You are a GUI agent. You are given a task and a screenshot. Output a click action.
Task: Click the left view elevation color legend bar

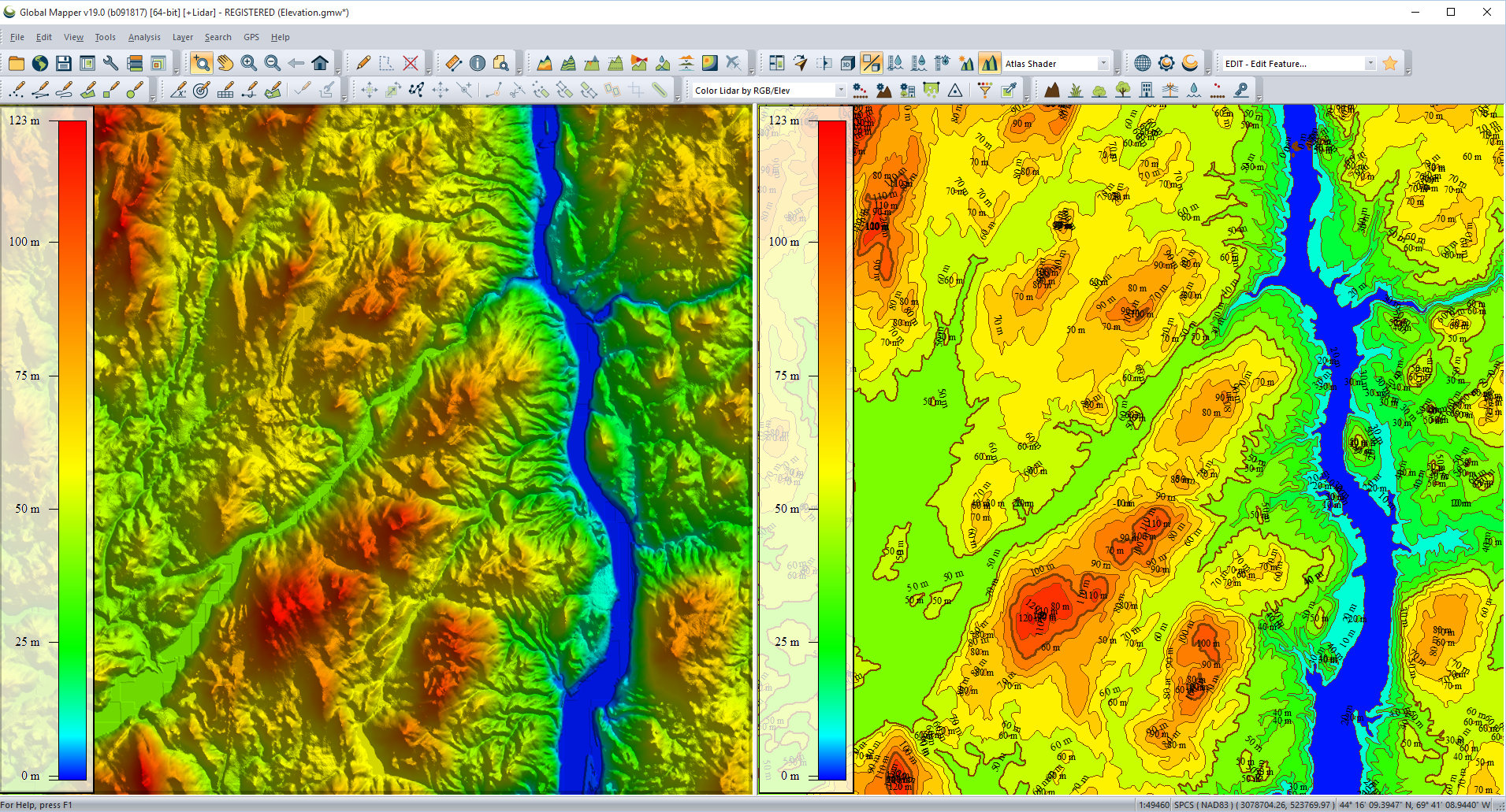[73, 449]
